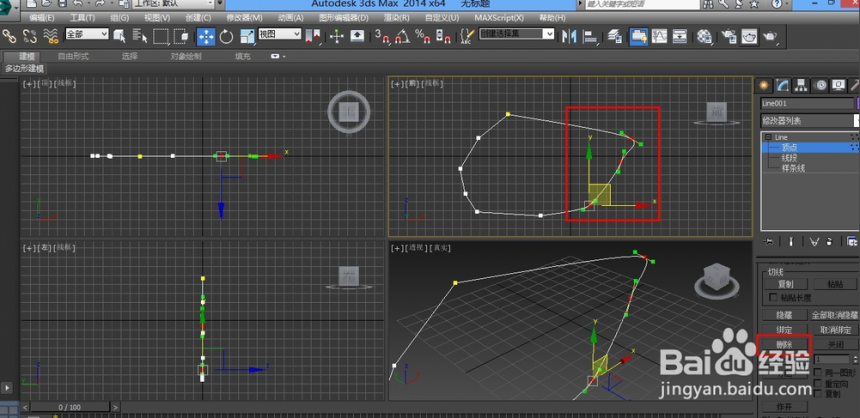Screen dimensions: 860x418
Task: Click the 全部取消隐藏 button
Action: pos(835,315)
